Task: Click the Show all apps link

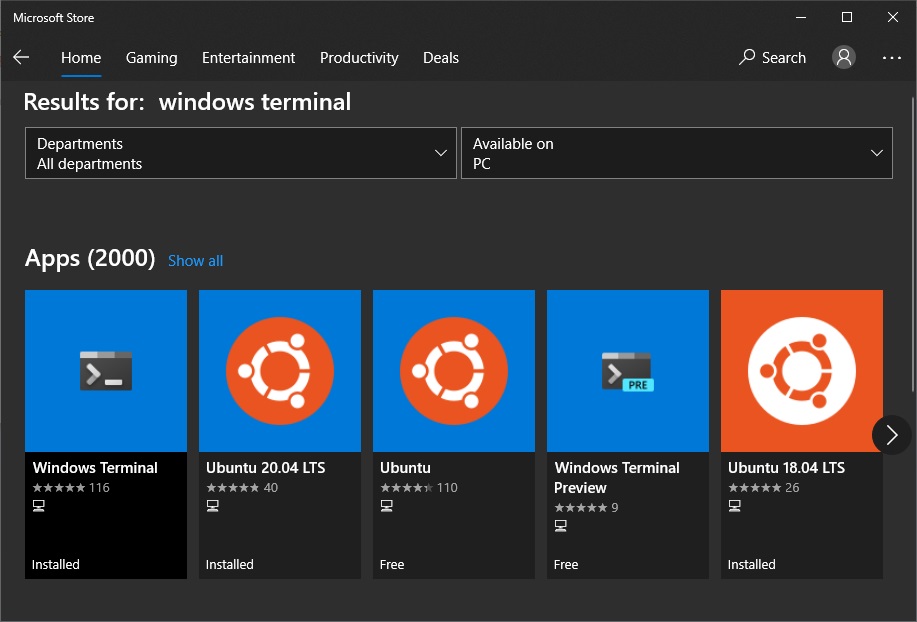Action: 195,261
